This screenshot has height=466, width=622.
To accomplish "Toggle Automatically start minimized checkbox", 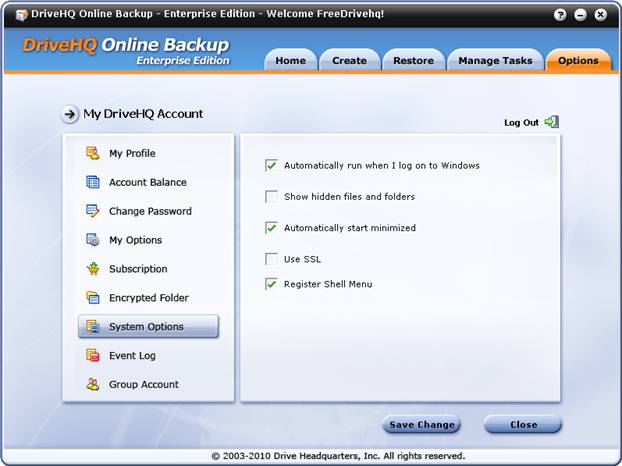I will (x=271, y=228).
